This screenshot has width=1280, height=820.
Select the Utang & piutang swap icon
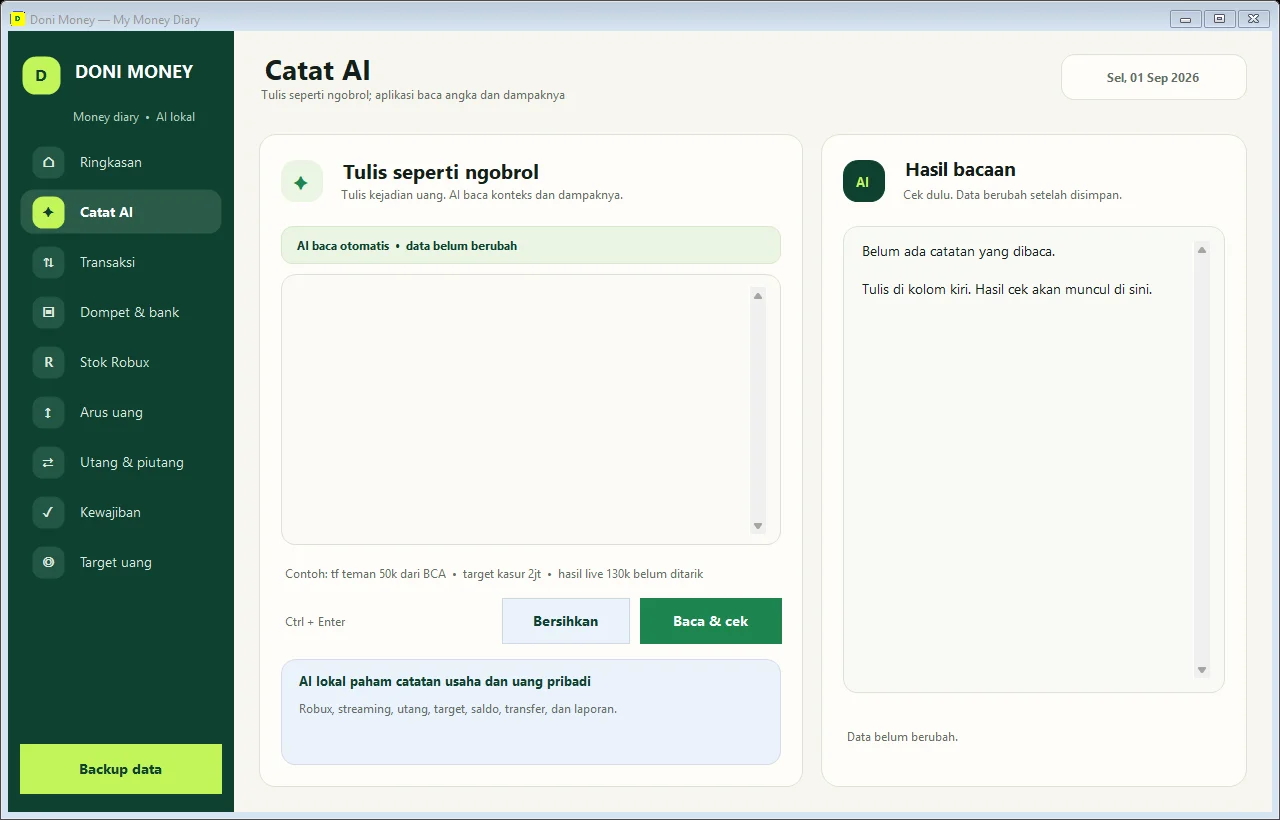pyautogui.click(x=48, y=462)
